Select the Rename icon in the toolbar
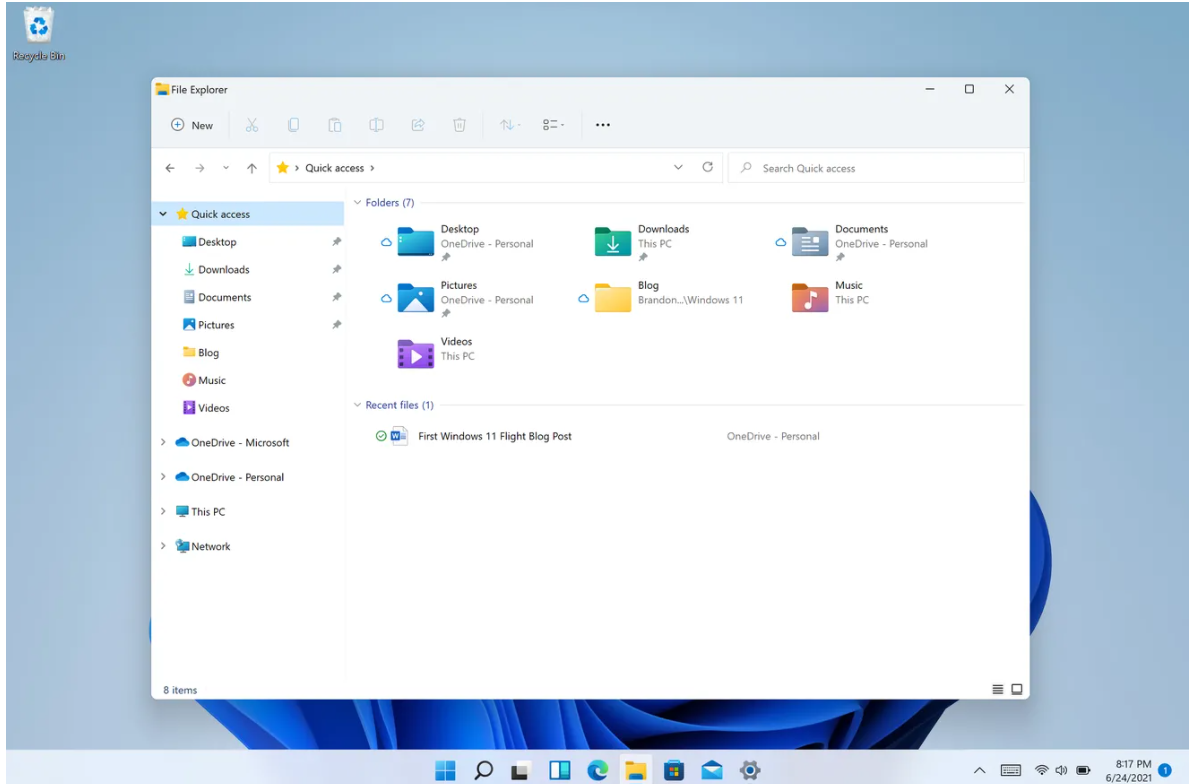The width and height of the screenshot is (1192, 784). pos(376,124)
